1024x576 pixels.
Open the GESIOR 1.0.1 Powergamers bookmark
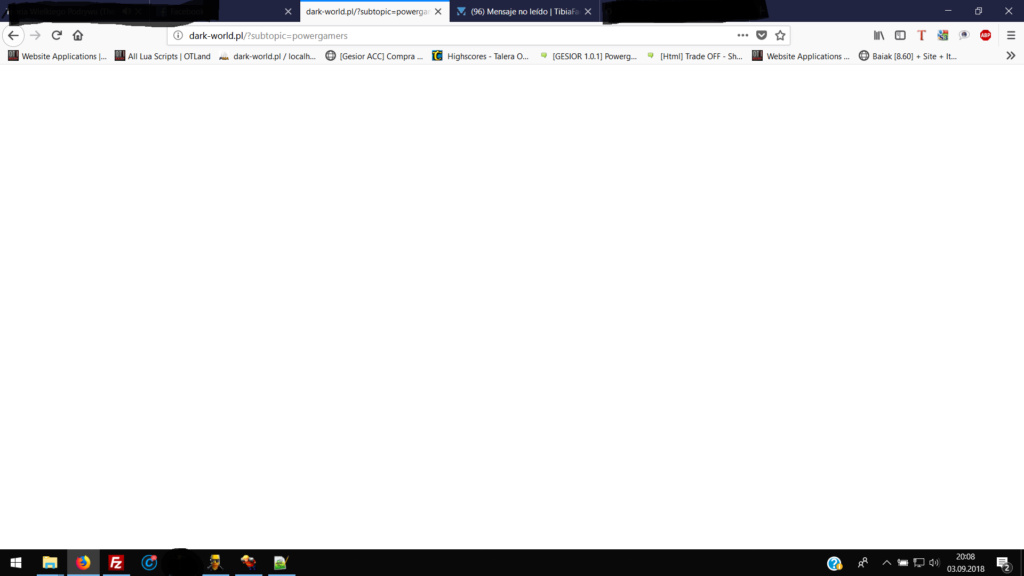(x=587, y=56)
